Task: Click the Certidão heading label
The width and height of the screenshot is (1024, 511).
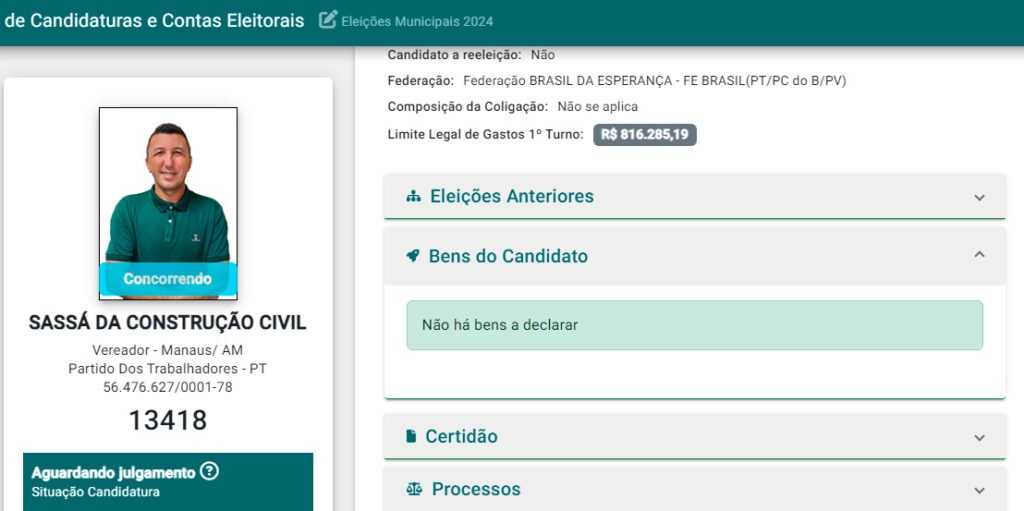Action: (461, 437)
